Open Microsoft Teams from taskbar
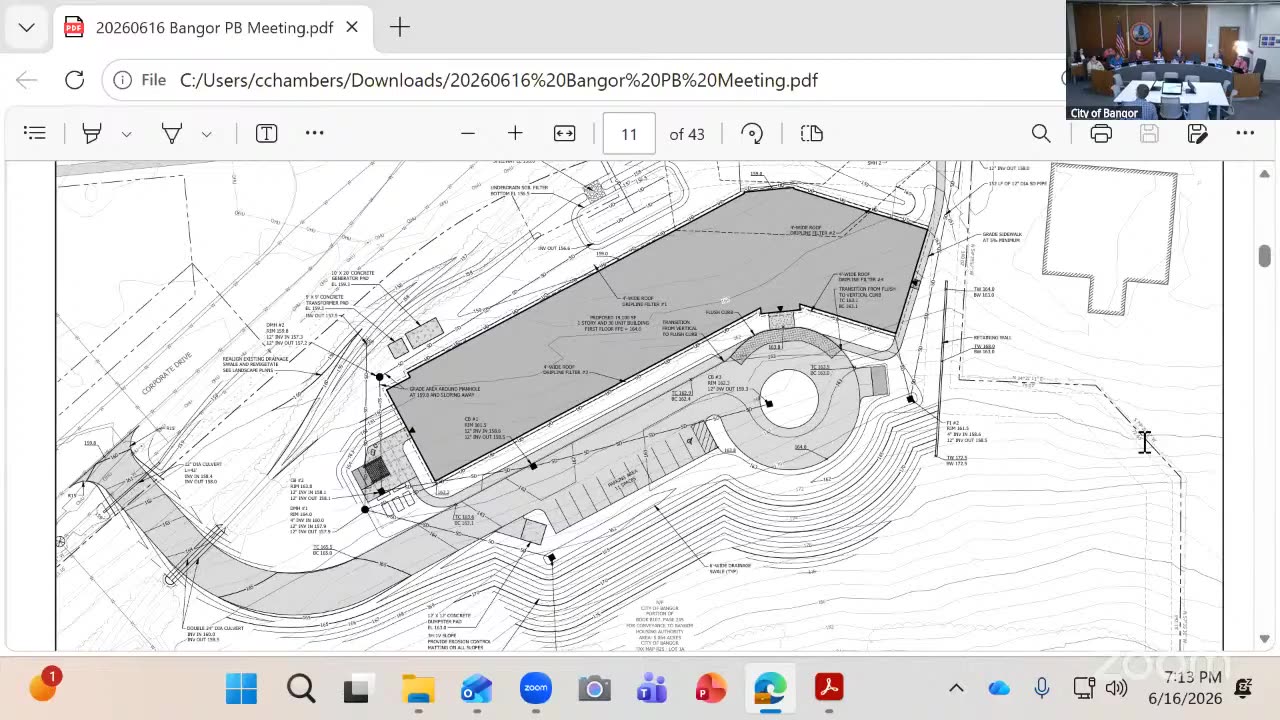Viewport: 1280px width, 720px height. [x=652, y=688]
